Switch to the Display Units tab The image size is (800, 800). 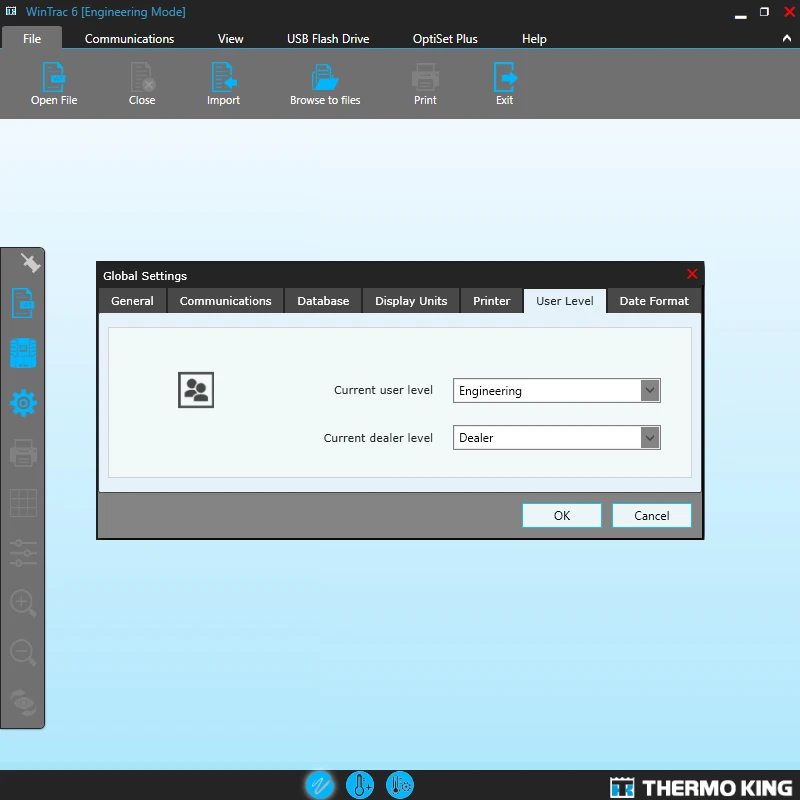(411, 301)
